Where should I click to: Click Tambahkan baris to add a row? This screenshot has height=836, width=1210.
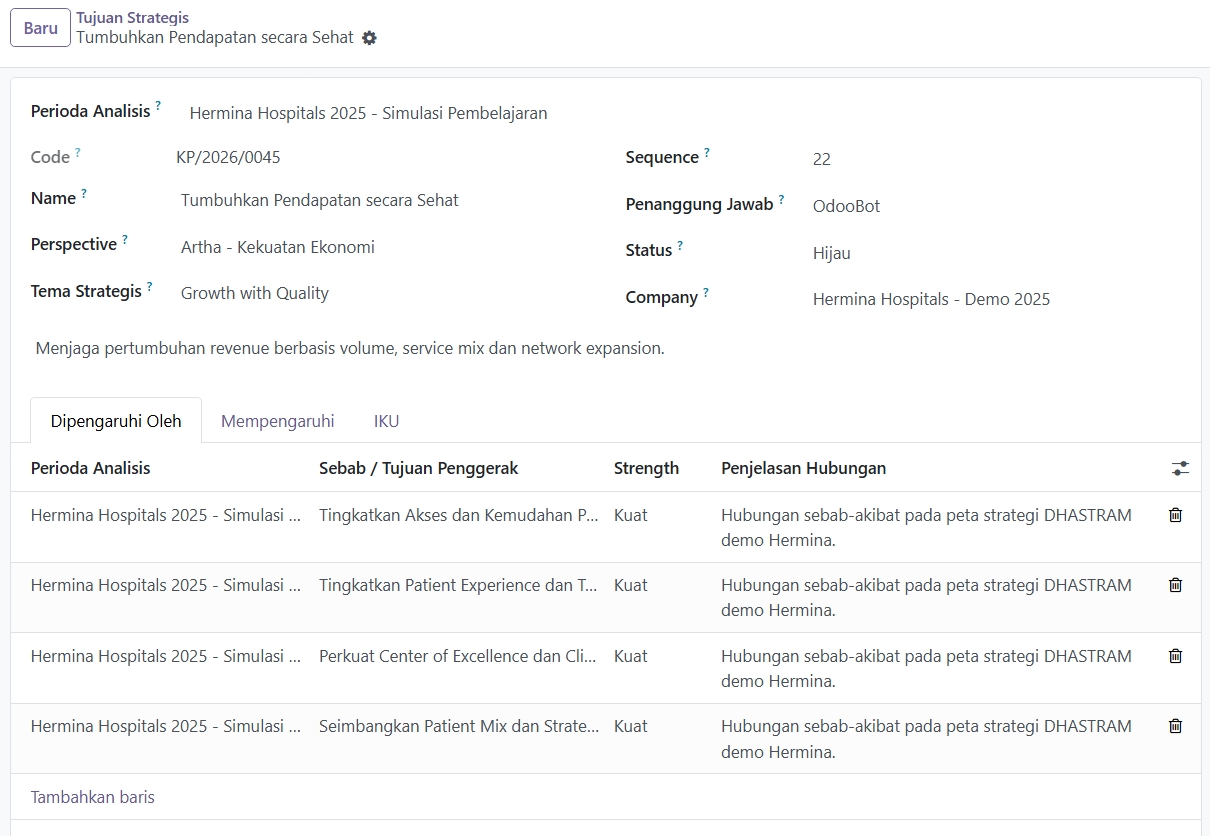click(93, 797)
